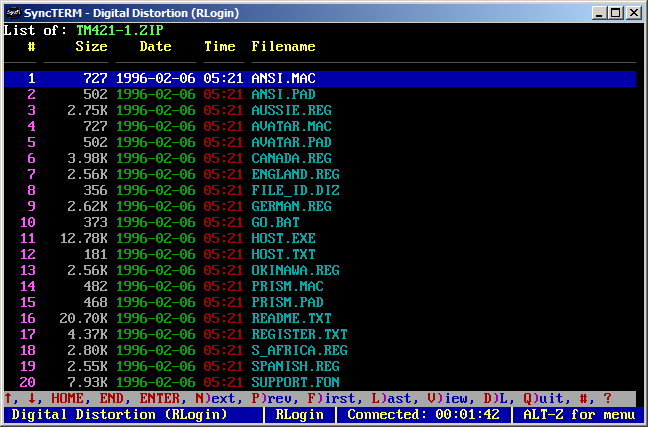Screen dimensions: 648x427
Task: Maximize the SyncTERM window
Action: [616, 12]
